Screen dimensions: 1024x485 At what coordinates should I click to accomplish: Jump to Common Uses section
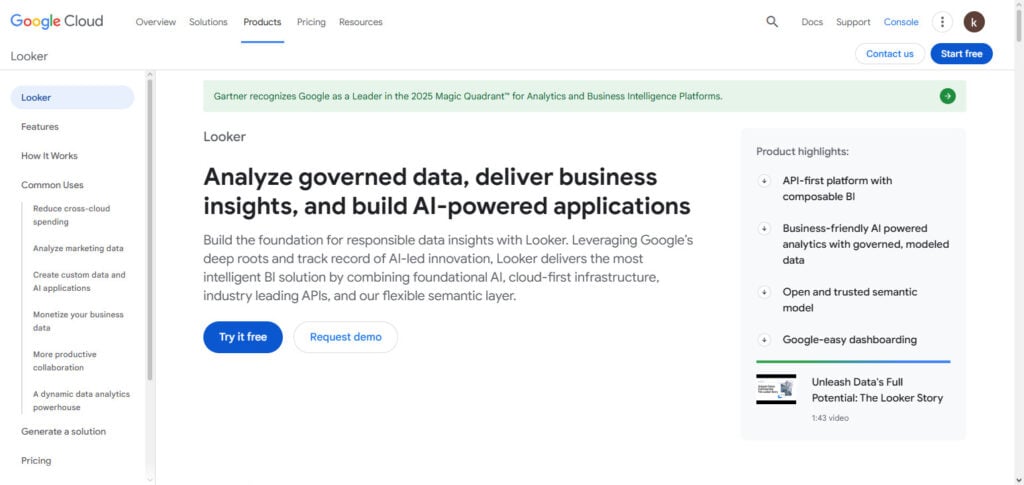52,185
